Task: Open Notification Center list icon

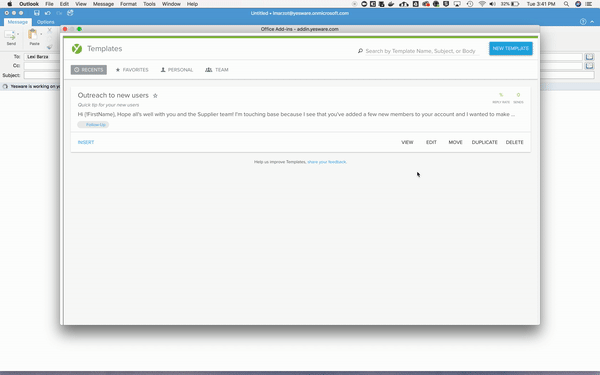Action: tap(589, 4)
